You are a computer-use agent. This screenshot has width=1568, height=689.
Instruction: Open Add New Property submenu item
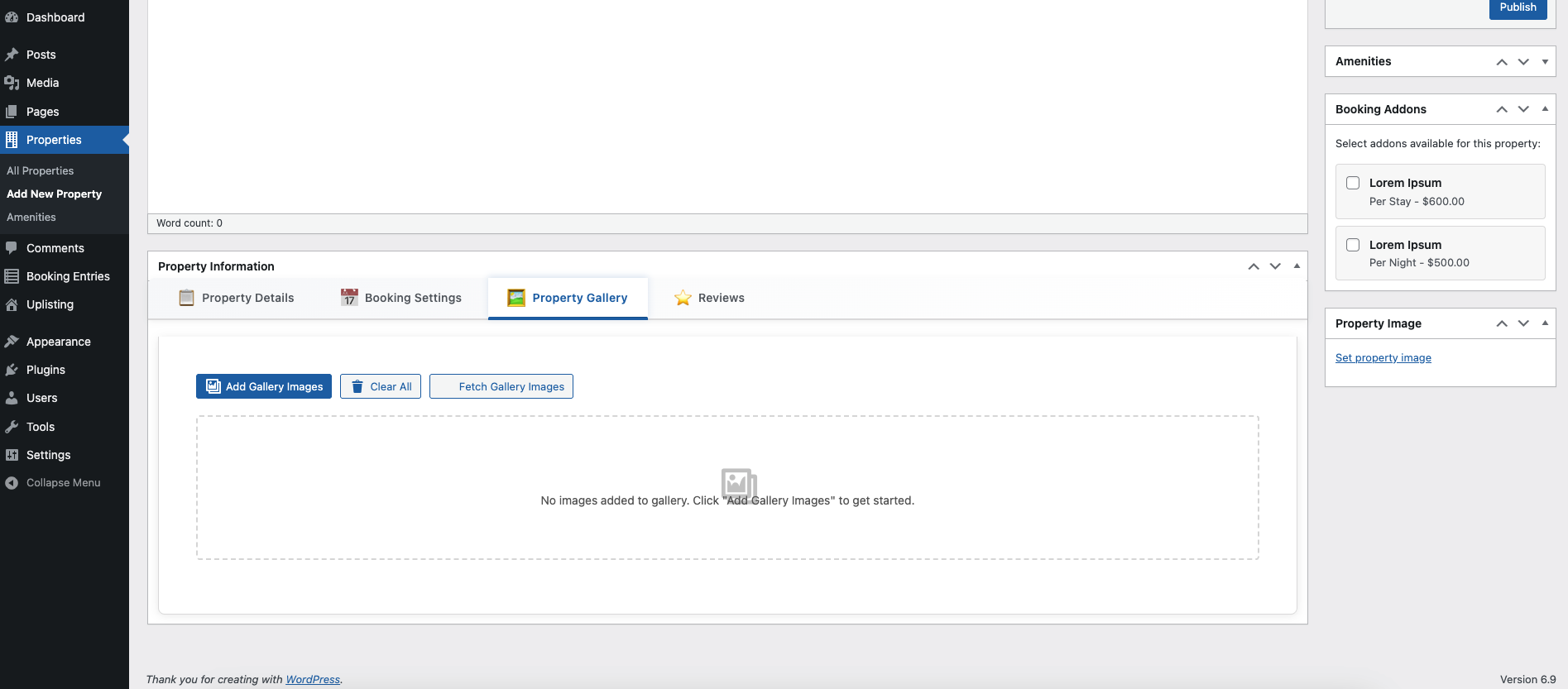55,194
